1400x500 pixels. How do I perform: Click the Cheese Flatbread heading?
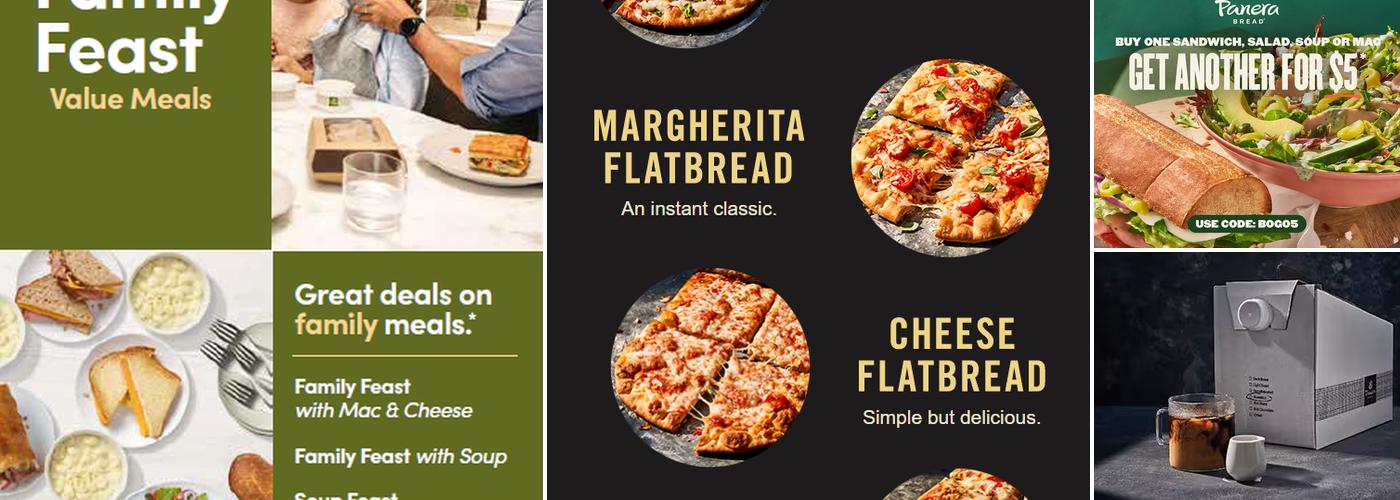click(951, 355)
